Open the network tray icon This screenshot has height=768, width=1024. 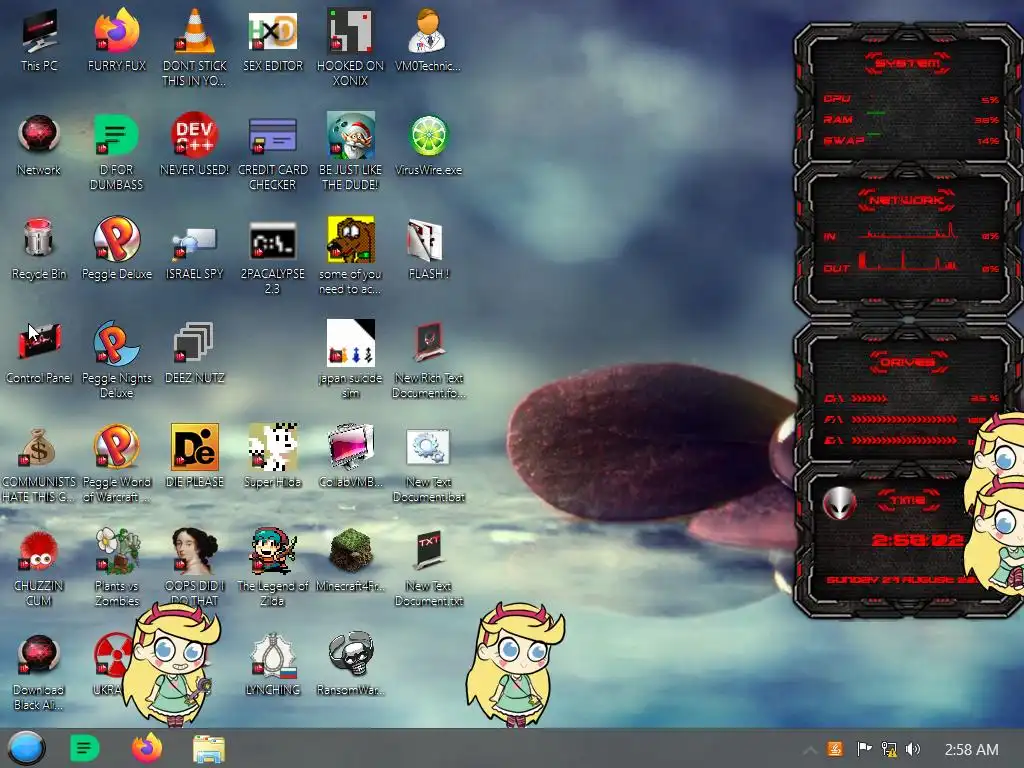pyautogui.click(x=889, y=749)
